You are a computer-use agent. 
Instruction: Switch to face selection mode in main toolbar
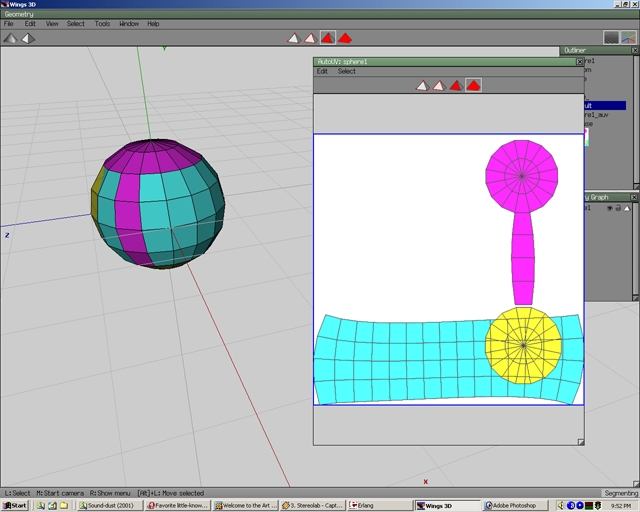pyautogui.click(x=328, y=38)
